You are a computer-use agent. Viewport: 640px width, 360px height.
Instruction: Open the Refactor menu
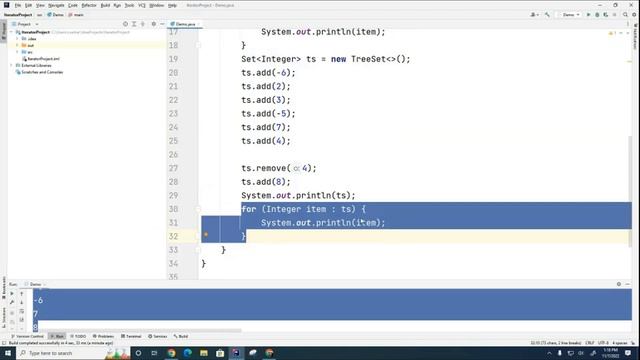coord(89,5)
